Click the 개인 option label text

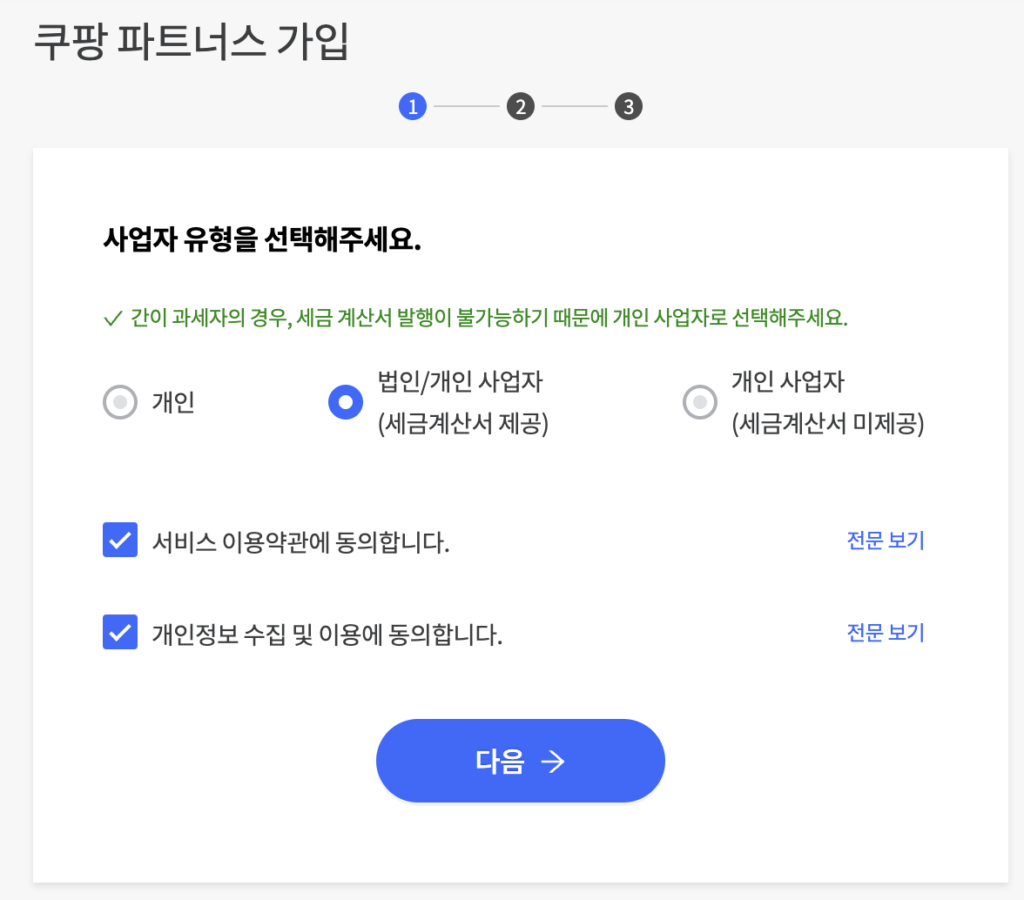173,403
